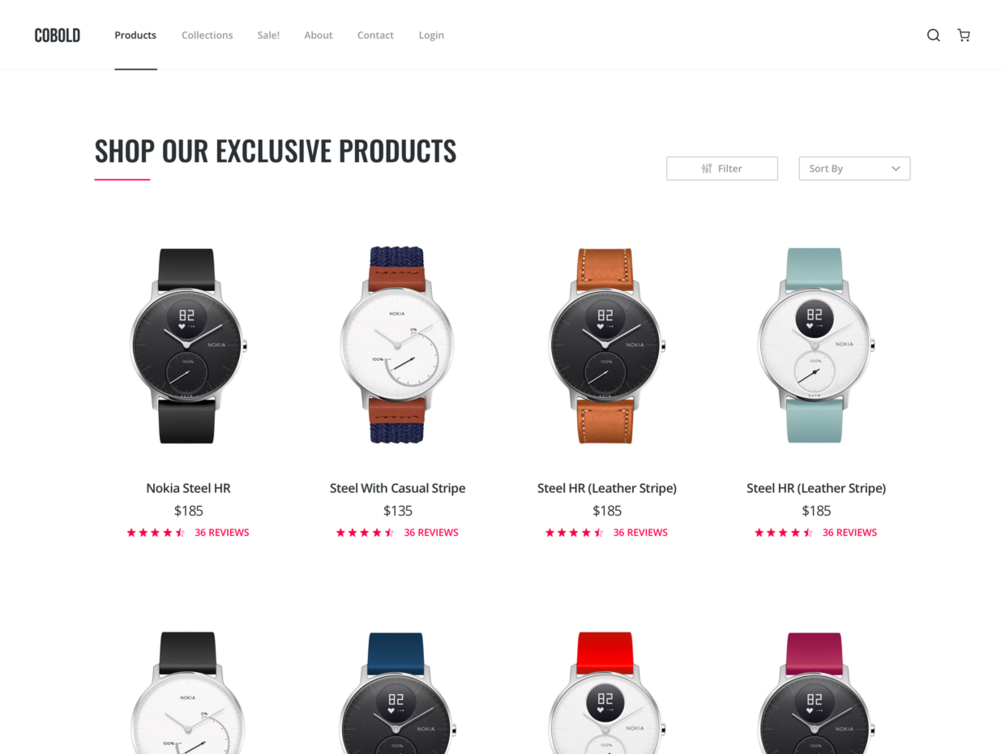Click the filter sliders icon
Screen dimensions: 1005x754
point(706,169)
